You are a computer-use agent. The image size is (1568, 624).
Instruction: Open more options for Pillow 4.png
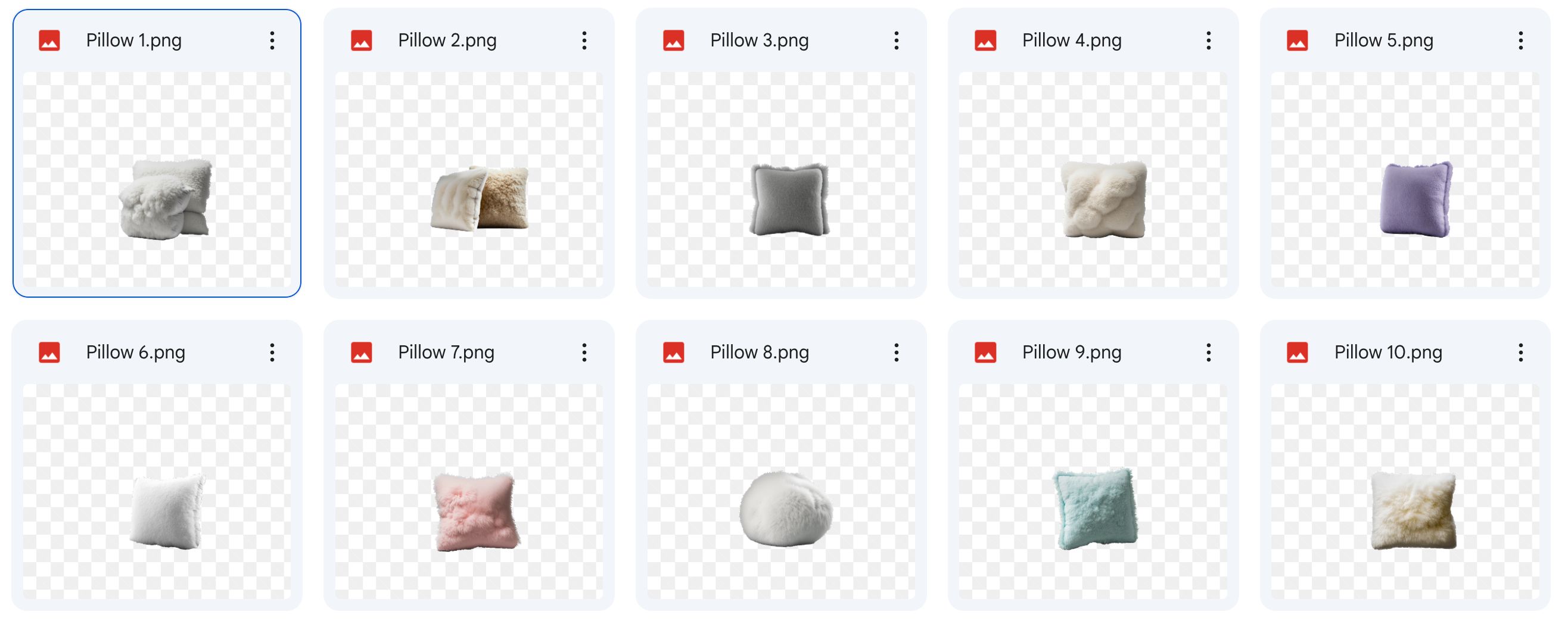tap(1209, 40)
